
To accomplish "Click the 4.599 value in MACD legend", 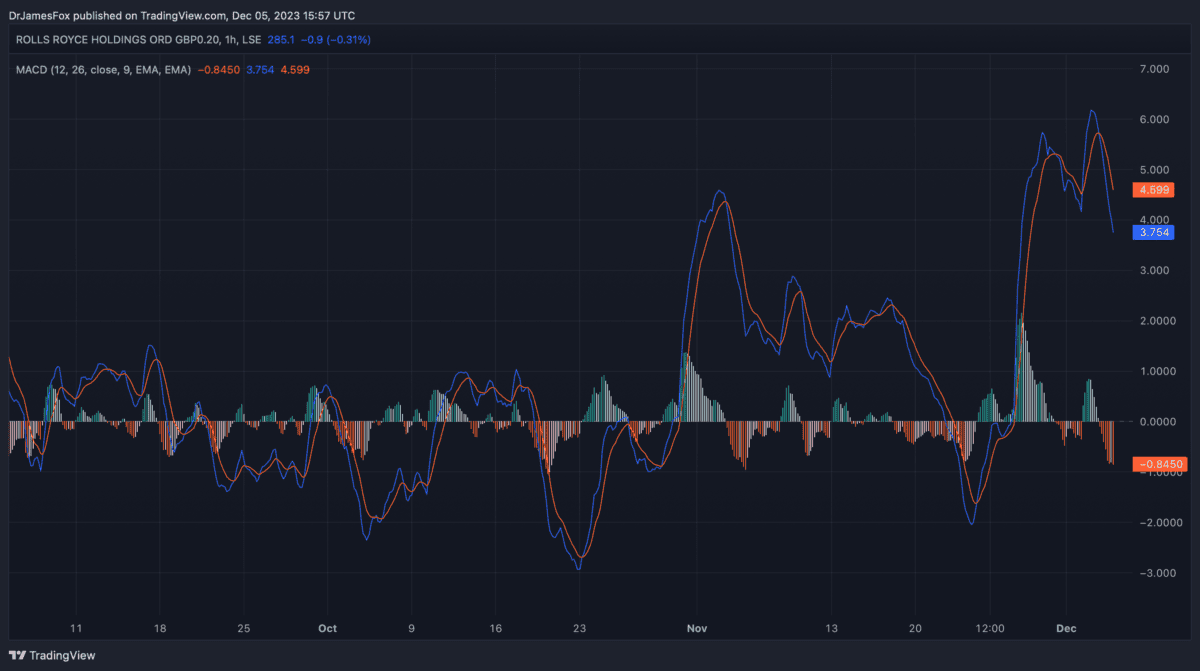I will tap(294, 69).
